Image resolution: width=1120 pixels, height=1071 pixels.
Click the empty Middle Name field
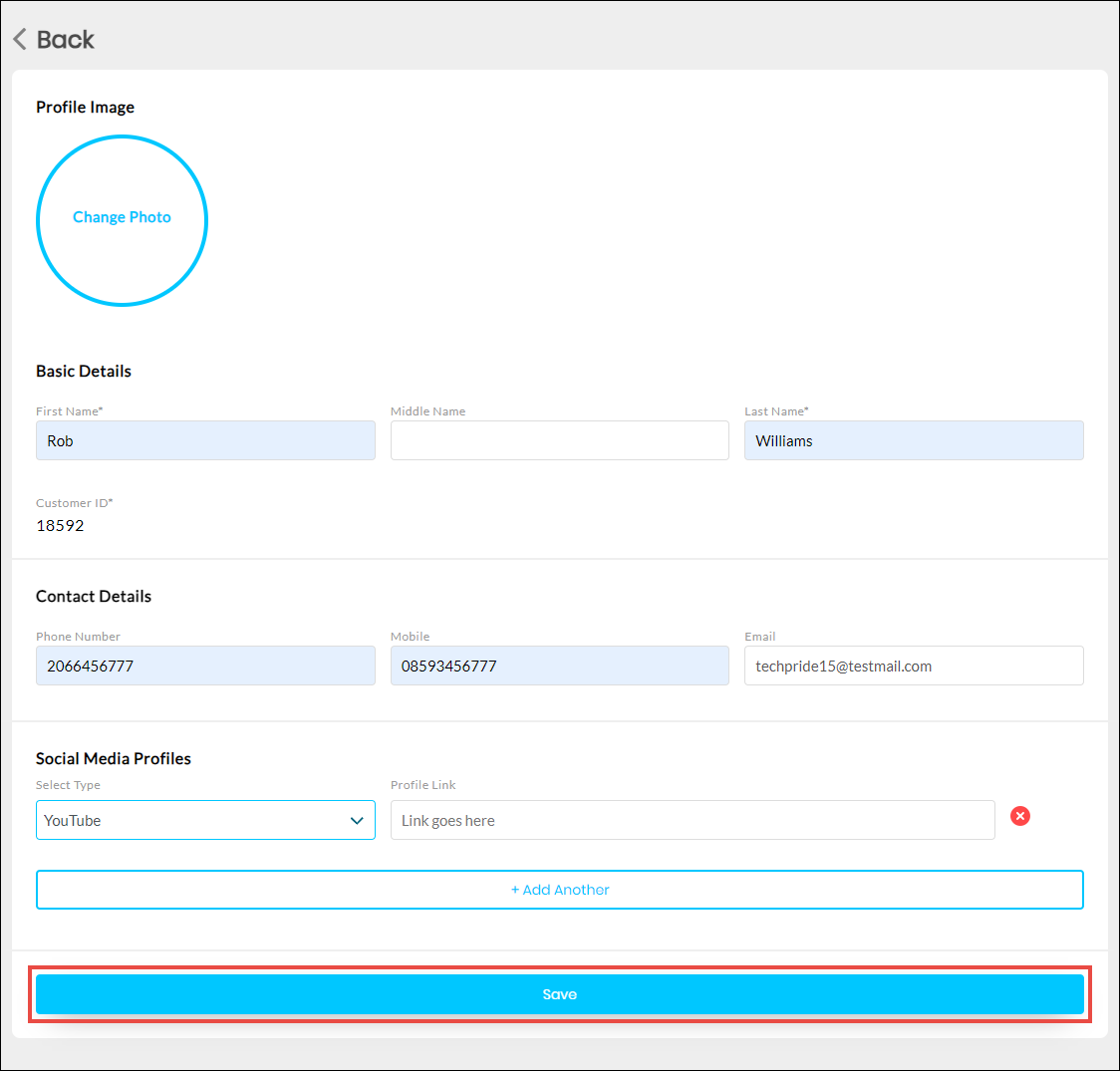559,440
